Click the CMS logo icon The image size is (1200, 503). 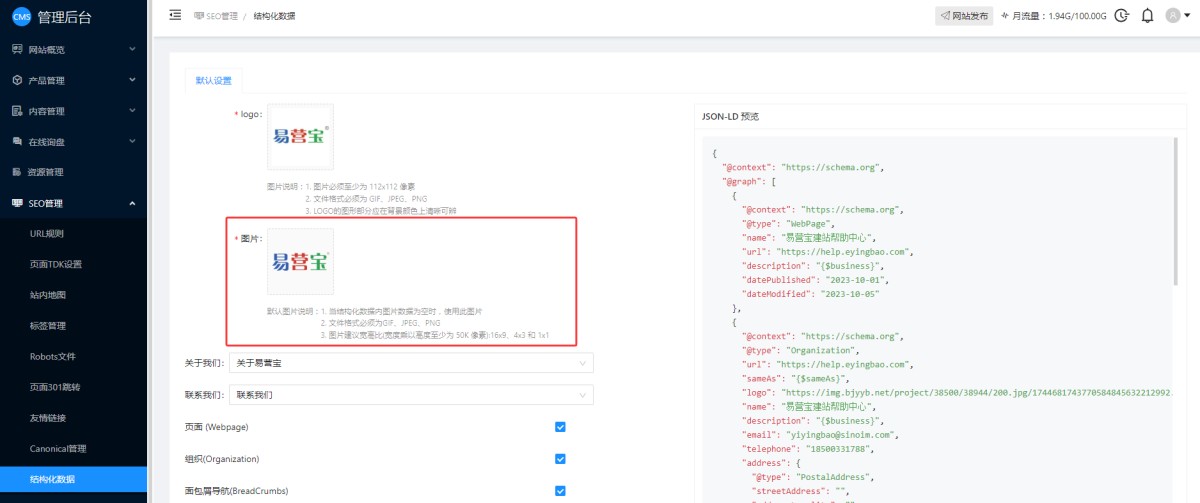coord(21,17)
